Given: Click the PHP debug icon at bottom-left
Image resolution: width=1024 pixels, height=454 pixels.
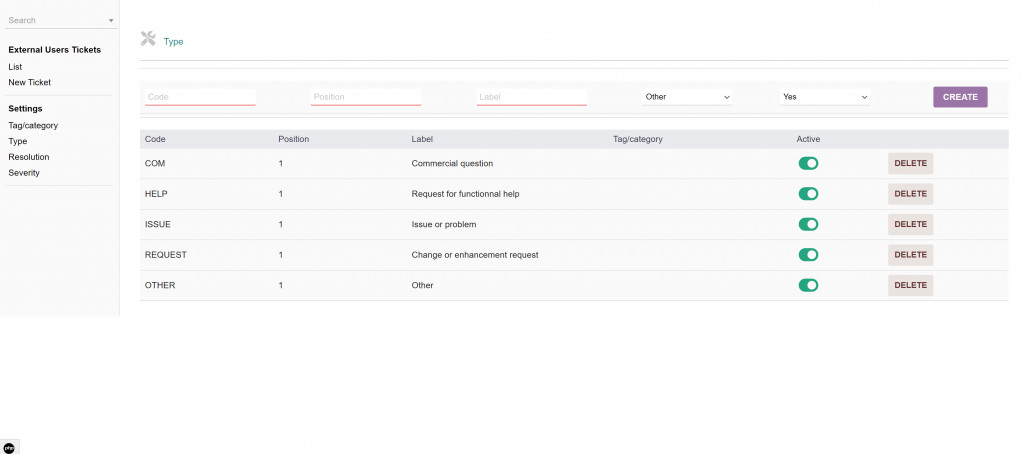Looking at the screenshot, I should pos(9,448).
